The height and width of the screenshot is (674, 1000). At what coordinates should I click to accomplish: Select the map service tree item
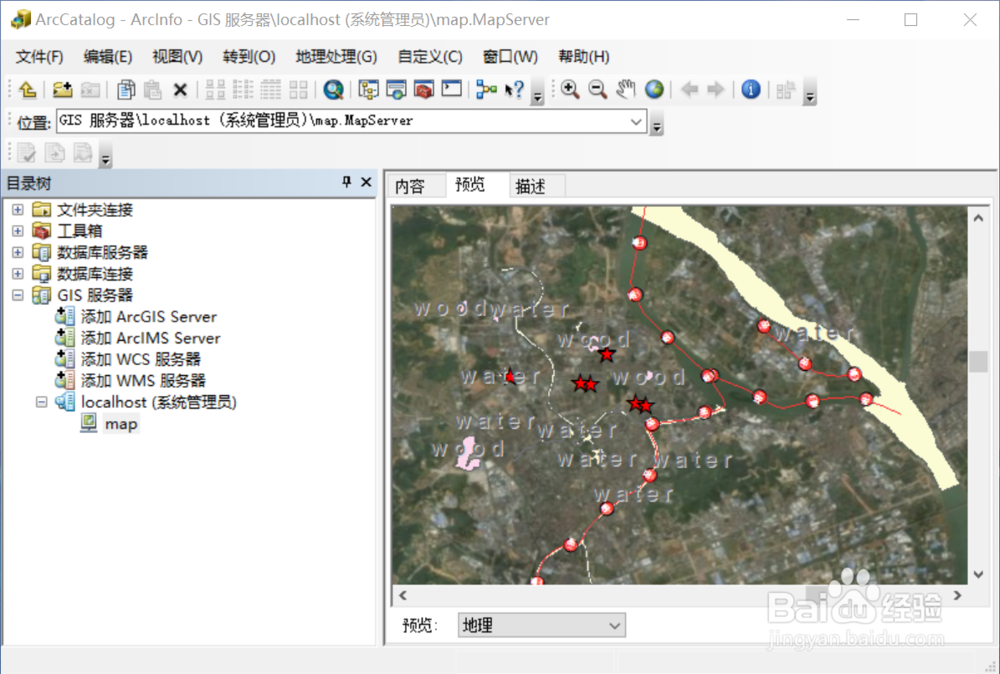click(x=121, y=423)
